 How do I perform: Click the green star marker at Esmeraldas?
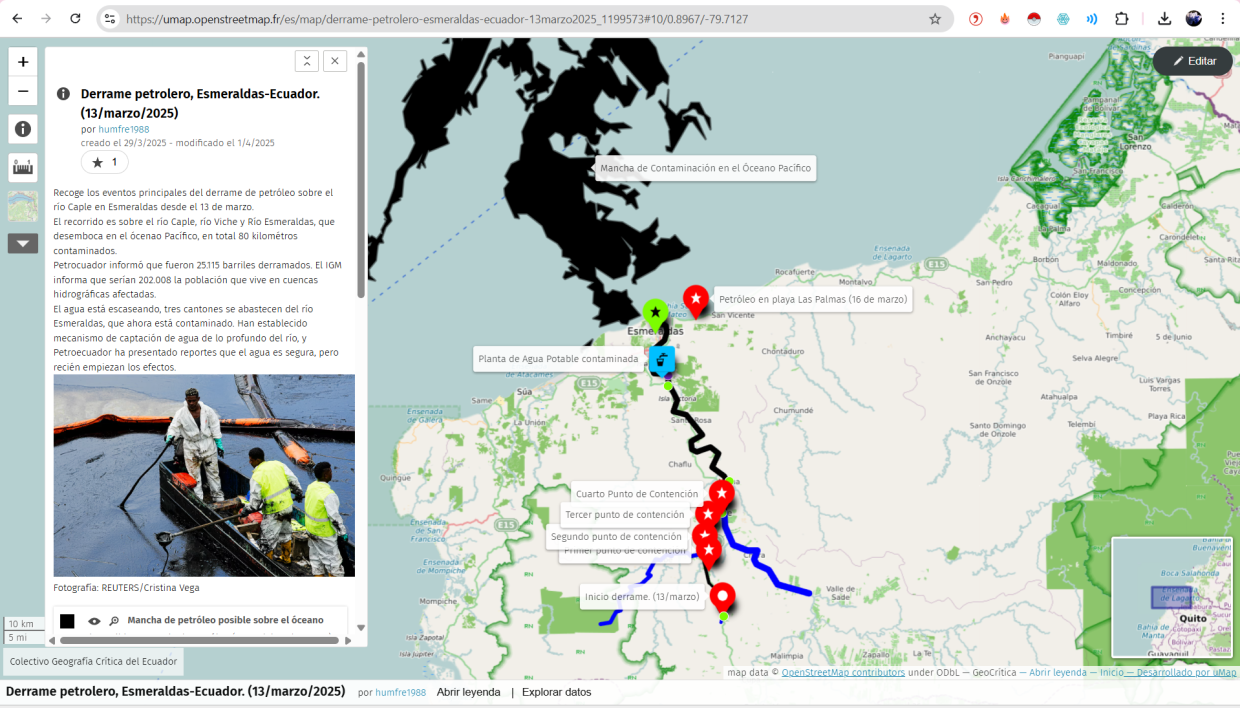655,314
